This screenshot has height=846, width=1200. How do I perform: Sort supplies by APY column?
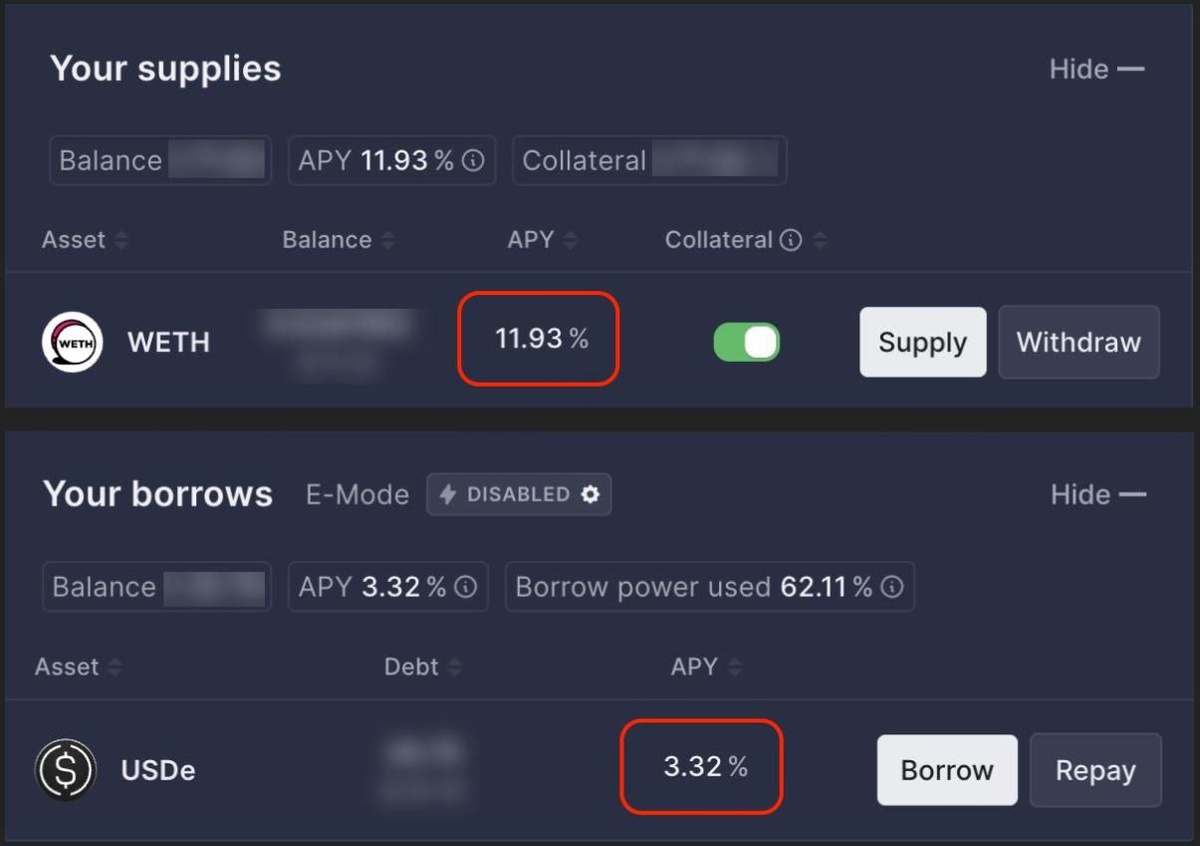(x=570, y=240)
